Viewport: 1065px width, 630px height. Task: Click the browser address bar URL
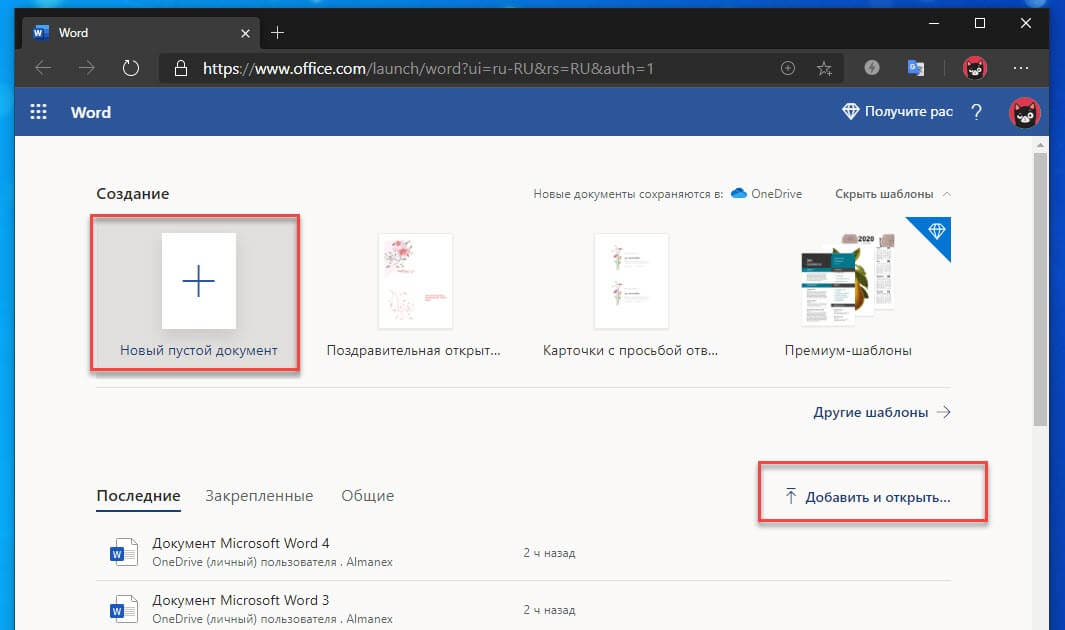coord(430,68)
